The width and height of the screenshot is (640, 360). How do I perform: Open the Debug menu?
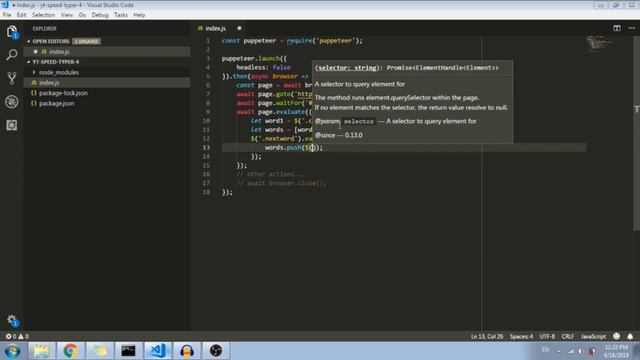click(100, 15)
